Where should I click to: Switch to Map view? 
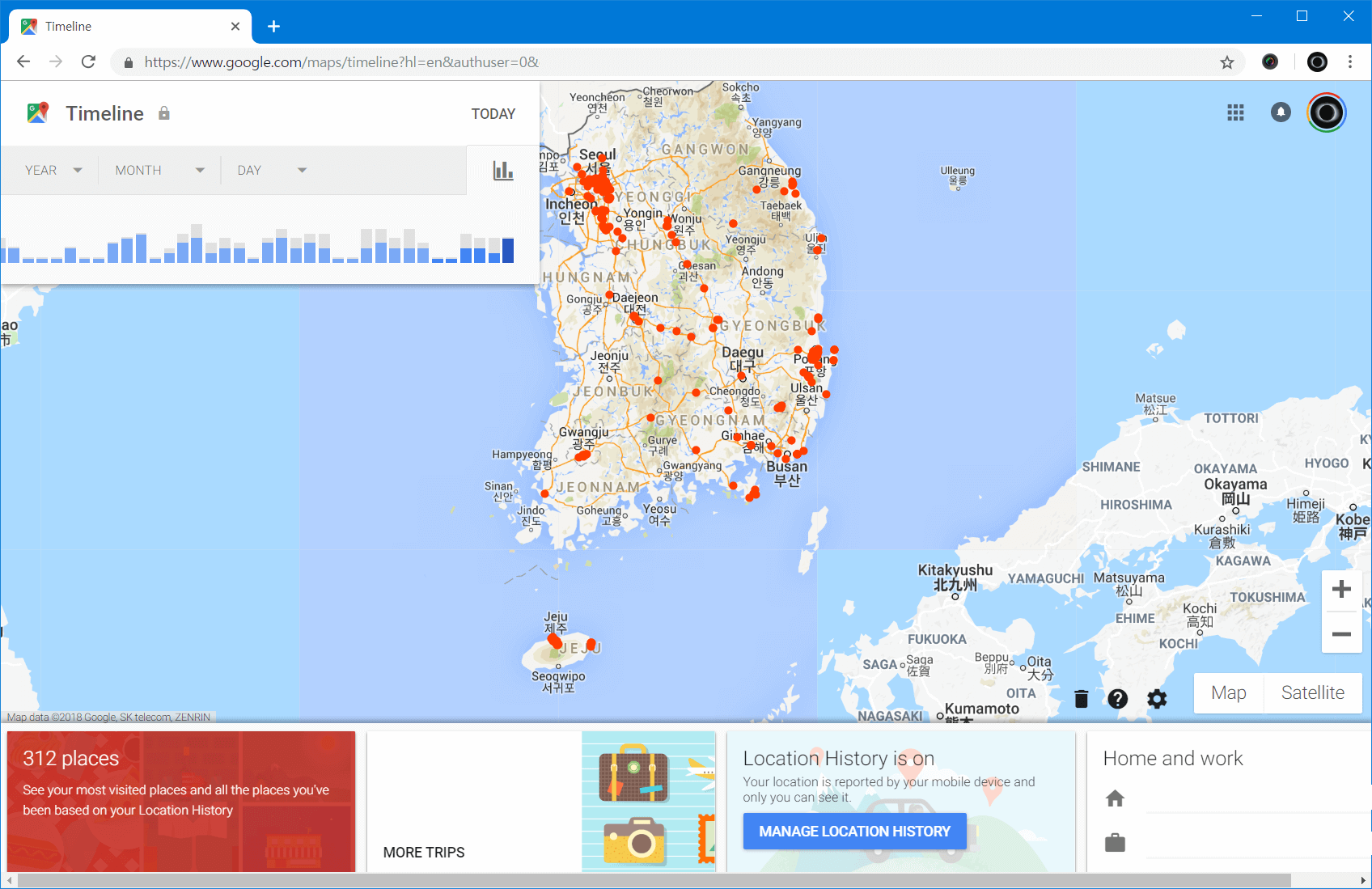pyautogui.click(x=1228, y=692)
